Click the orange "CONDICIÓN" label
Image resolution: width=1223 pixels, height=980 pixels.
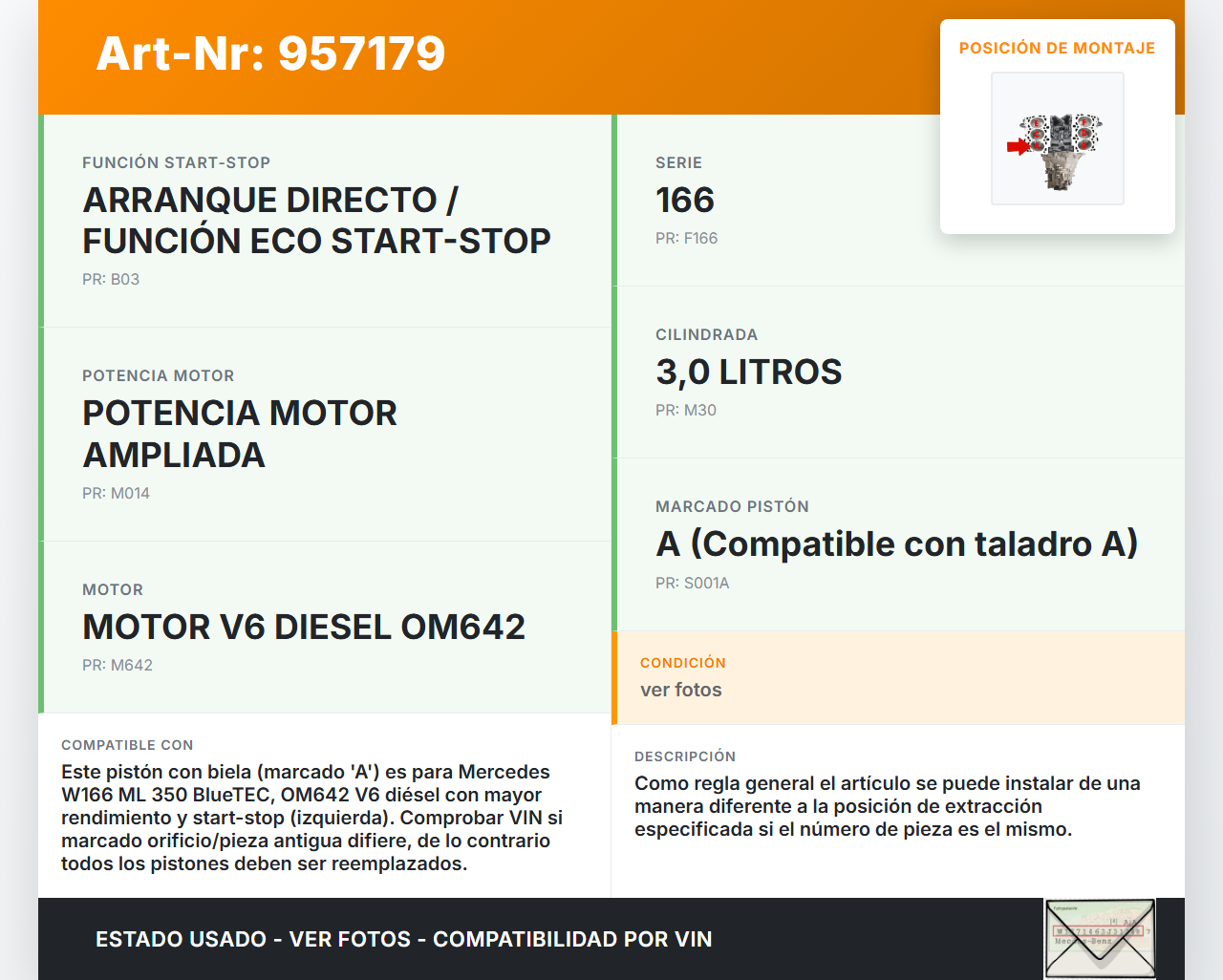pos(683,663)
